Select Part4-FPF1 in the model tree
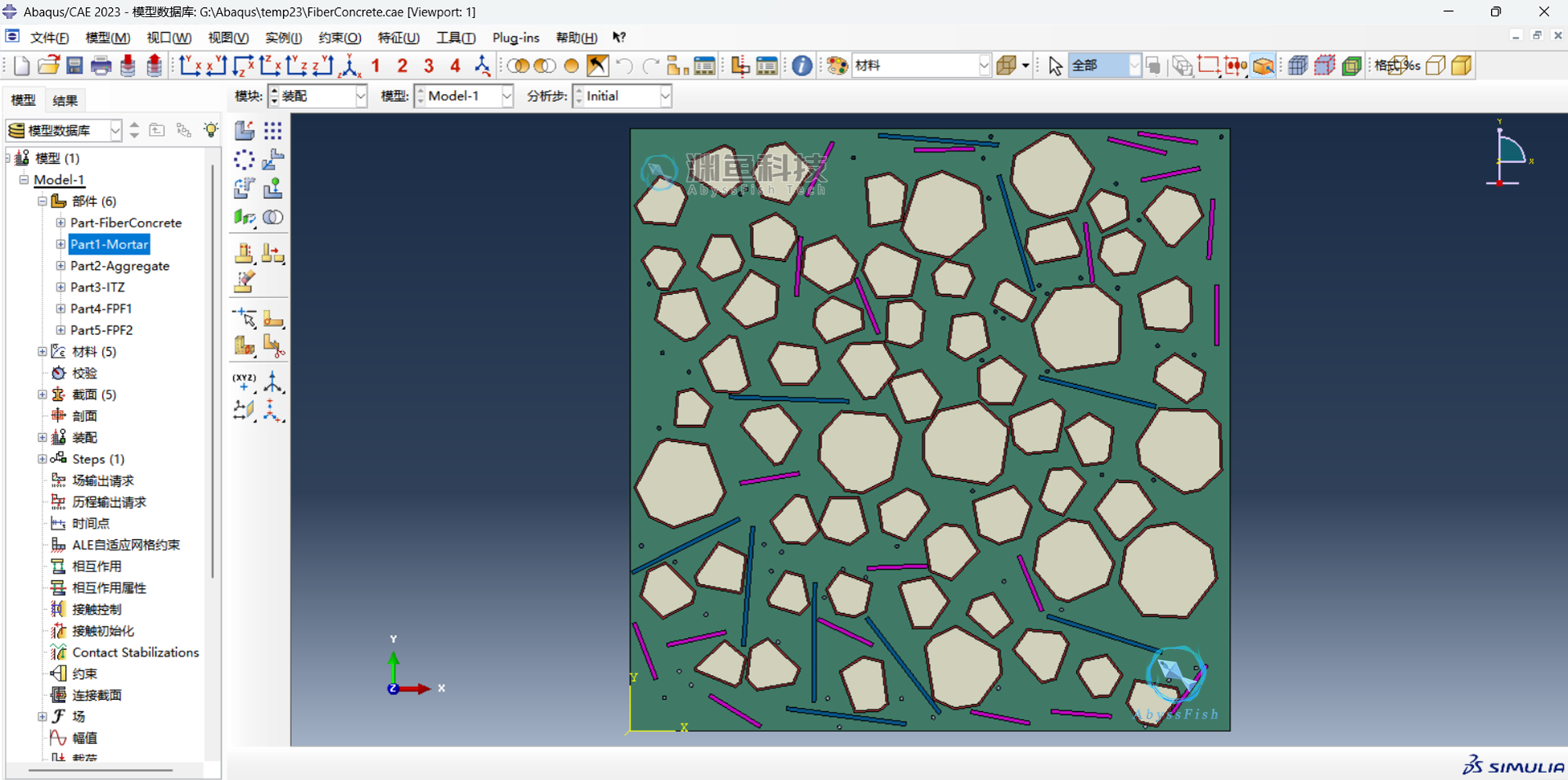1568x780 pixels. [x=101, y=309]
